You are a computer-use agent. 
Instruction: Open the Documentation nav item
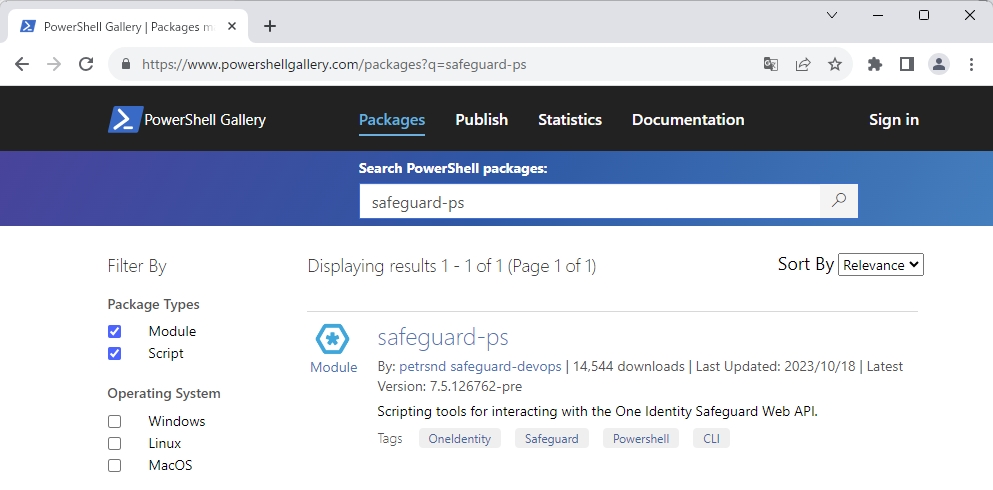coord(688,120)
